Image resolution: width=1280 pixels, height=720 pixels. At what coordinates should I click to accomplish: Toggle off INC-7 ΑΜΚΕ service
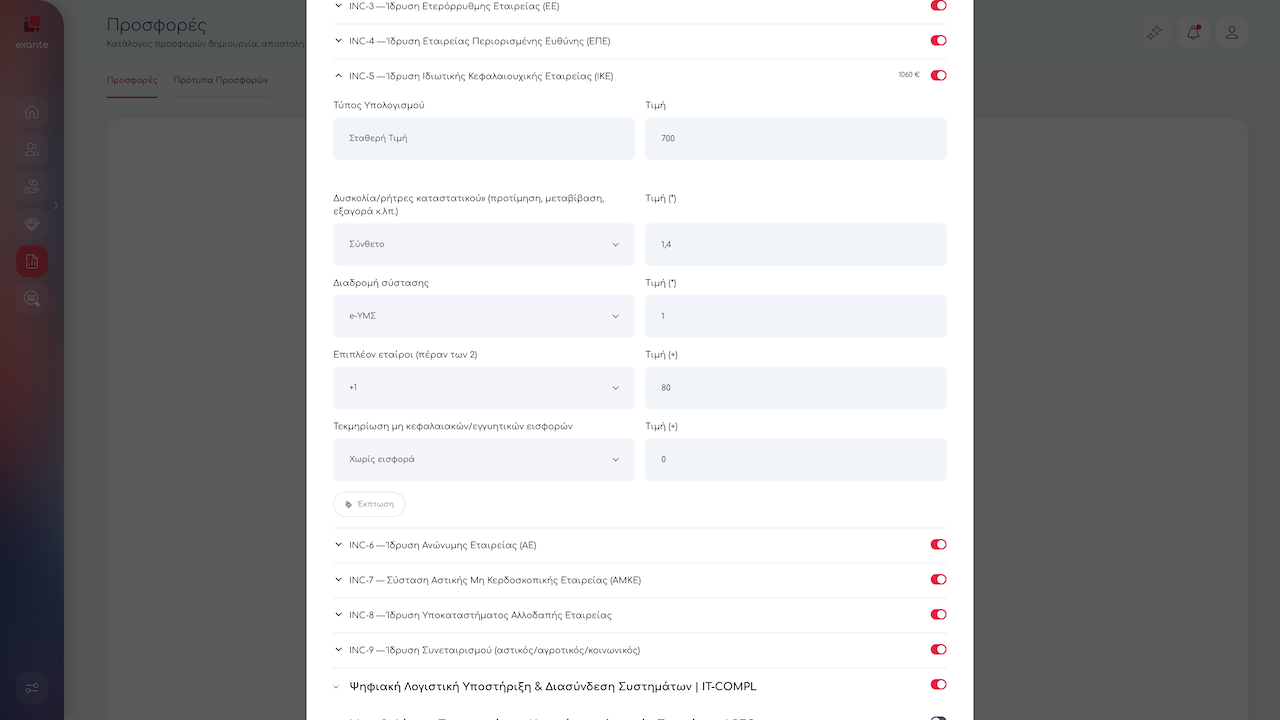point(937,579)
